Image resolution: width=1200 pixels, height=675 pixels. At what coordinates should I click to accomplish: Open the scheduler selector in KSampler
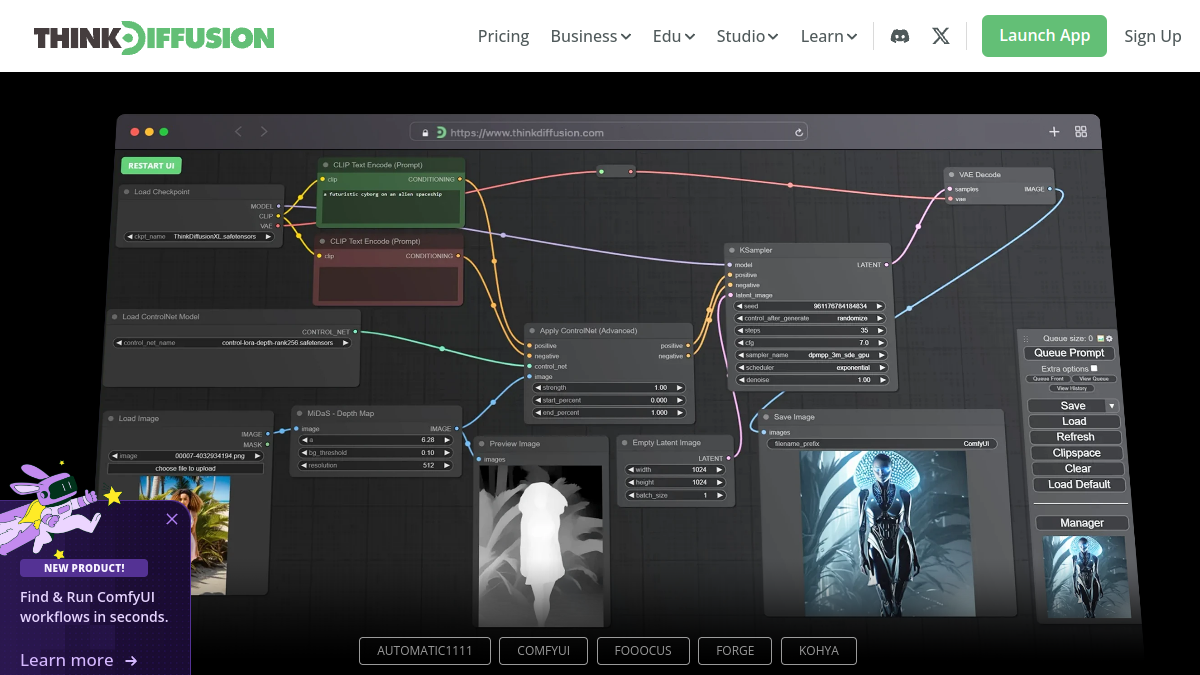point(811,367)
